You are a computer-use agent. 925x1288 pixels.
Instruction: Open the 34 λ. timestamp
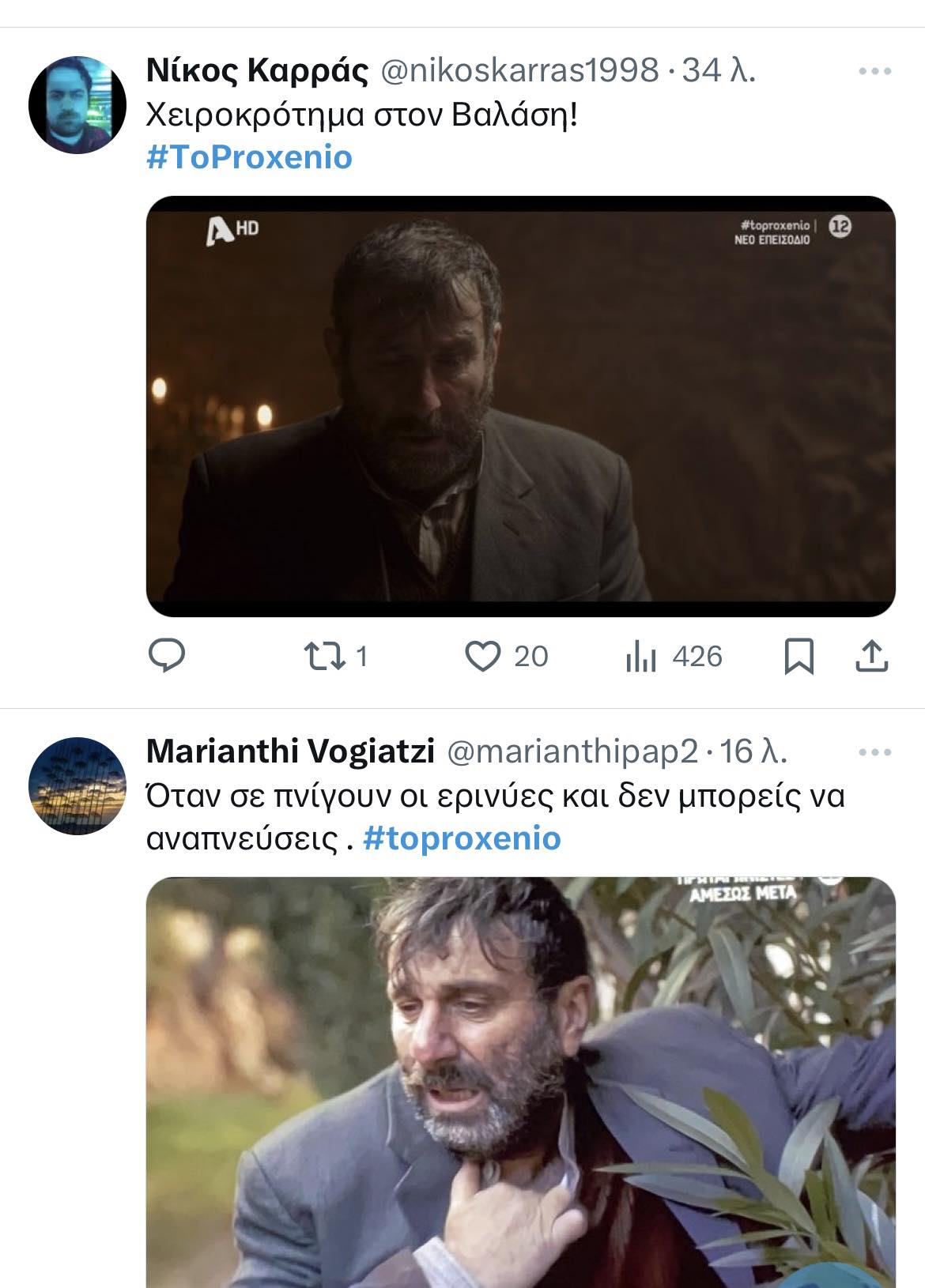point(719,71)
